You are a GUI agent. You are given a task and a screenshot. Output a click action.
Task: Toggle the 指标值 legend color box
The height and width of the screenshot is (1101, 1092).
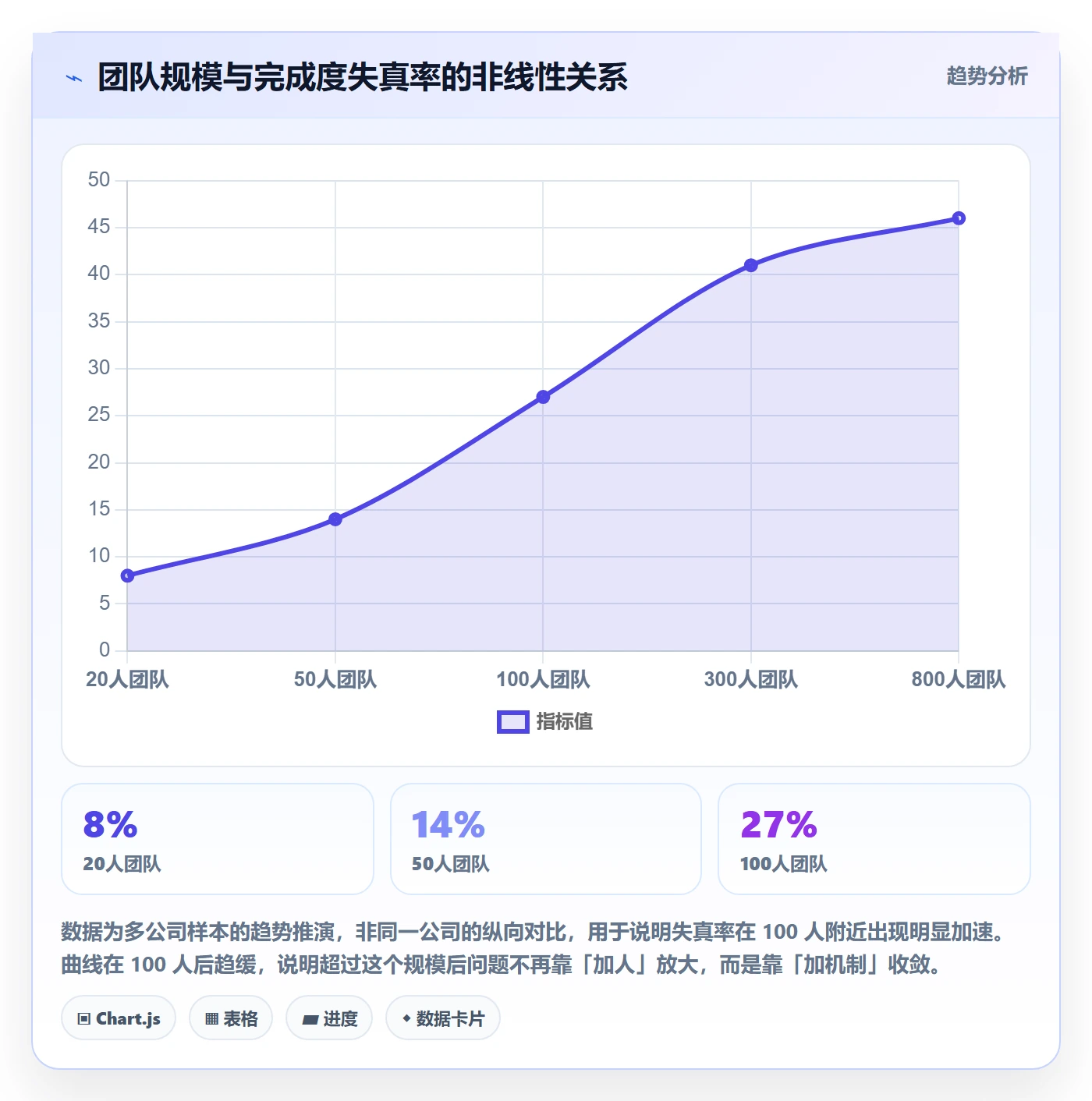pos(513,722)
